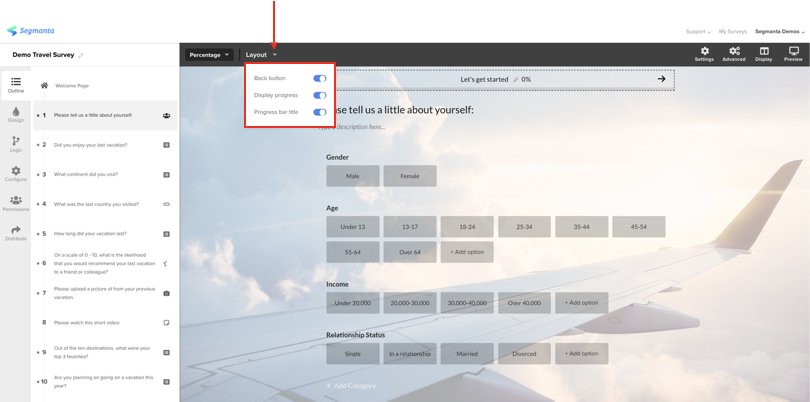
Task: Toggle the Display progress switch
Action: (319, 95)
